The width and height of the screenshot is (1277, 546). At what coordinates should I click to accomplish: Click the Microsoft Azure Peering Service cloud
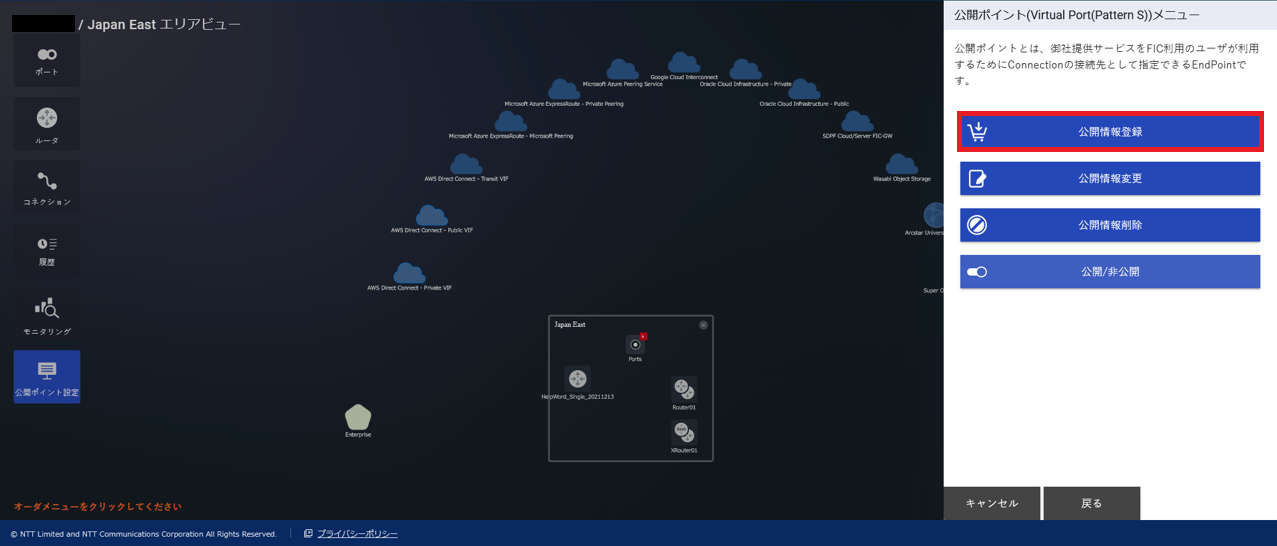622,69
